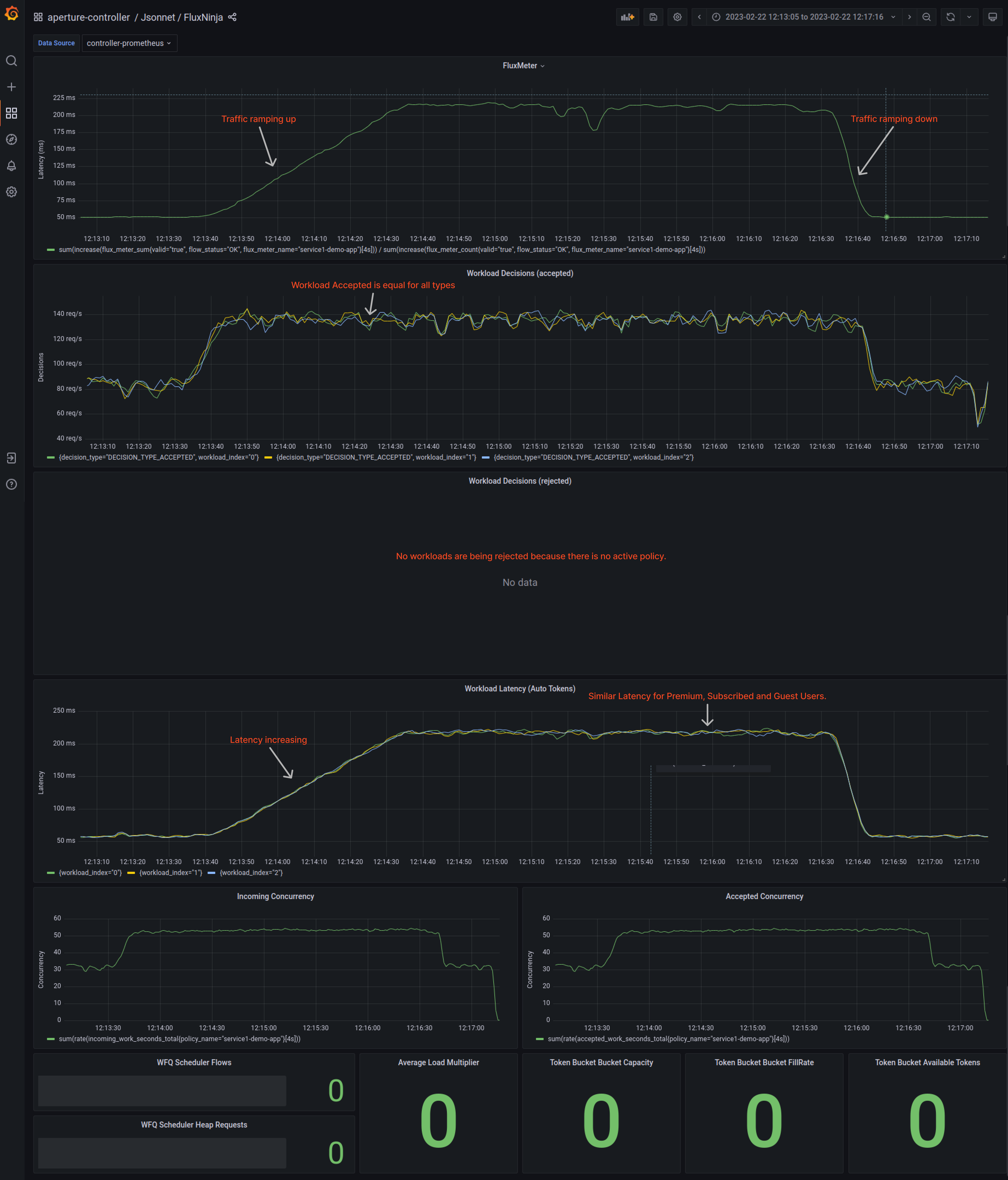Zoom out the time range

click(x=927, y=17)
